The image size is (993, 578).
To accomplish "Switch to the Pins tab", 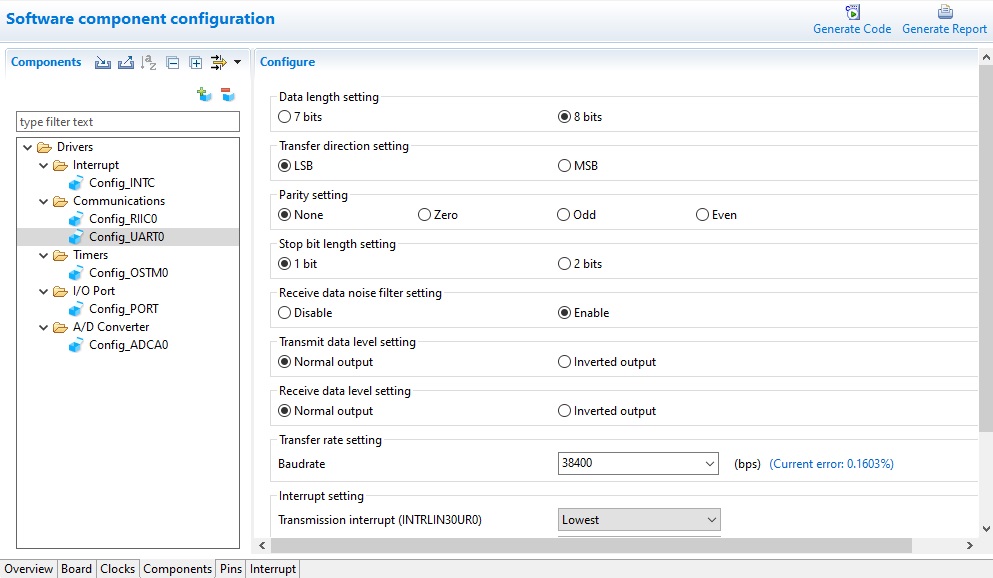I will [x=231, y=569].
